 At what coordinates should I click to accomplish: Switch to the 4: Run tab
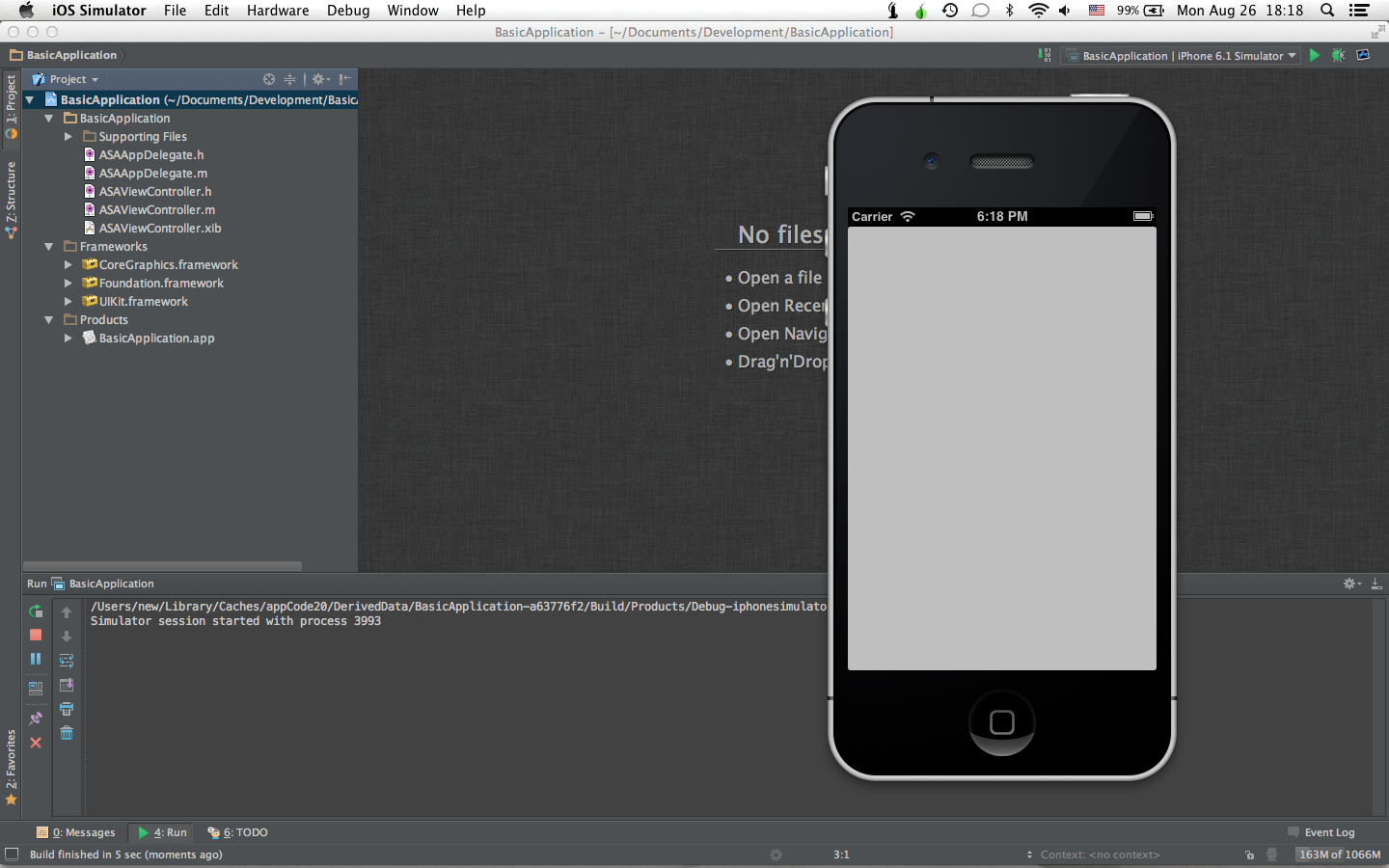pos(162,832)
